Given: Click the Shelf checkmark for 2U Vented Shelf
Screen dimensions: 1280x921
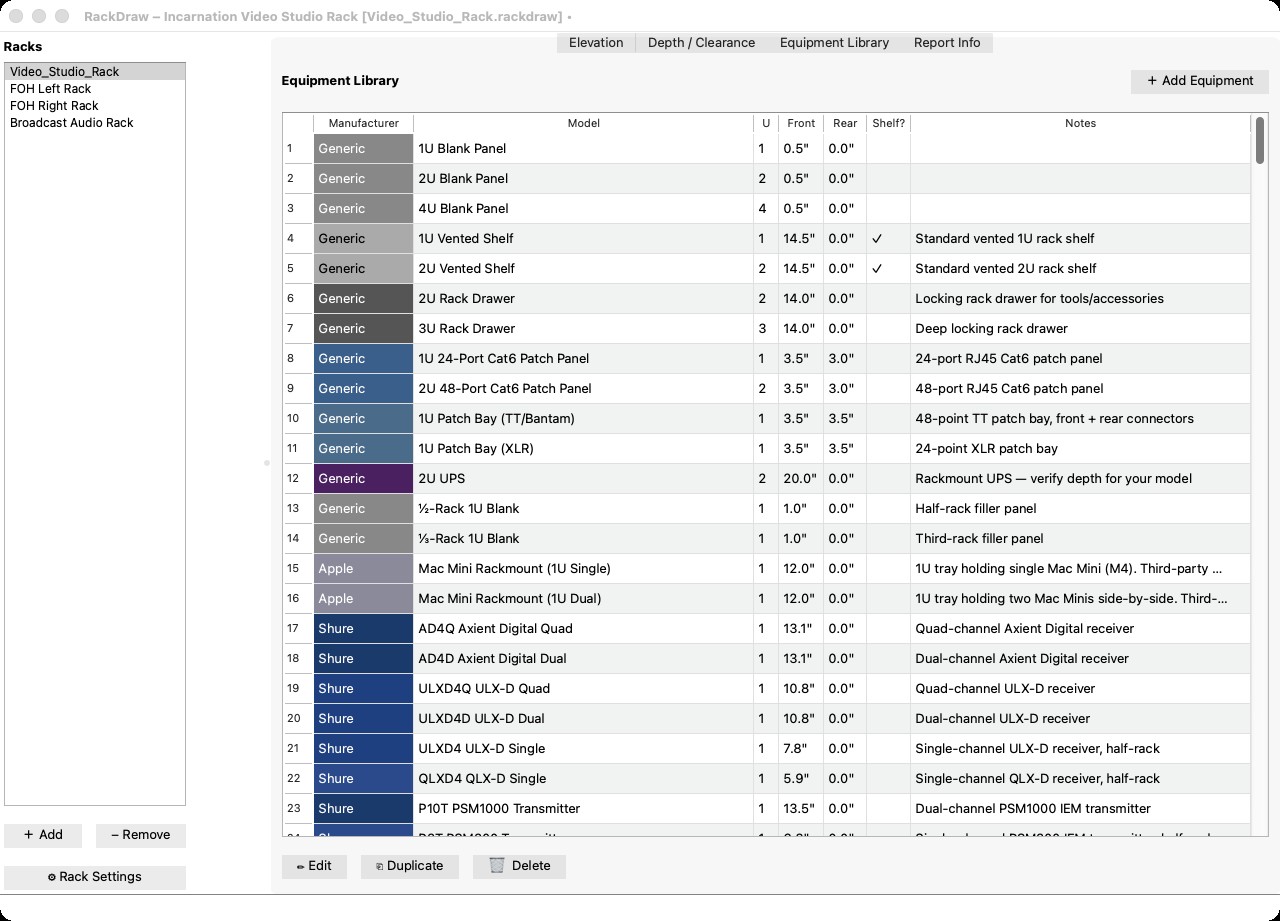Looking at the screenshot, I should click(x=877, y=269).
